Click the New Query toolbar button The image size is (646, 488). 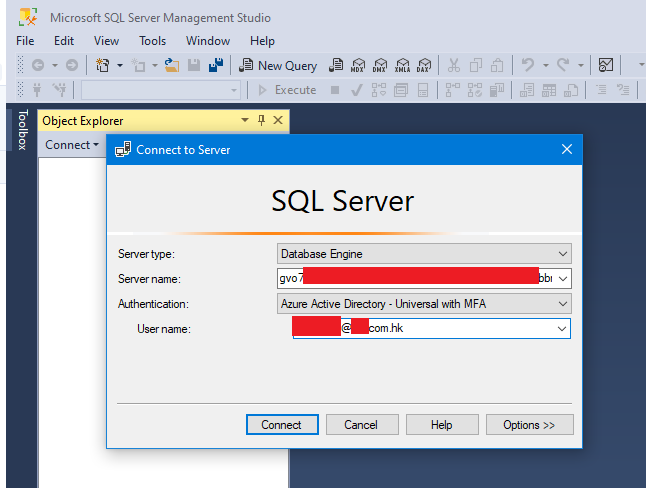tap(278, 65)
